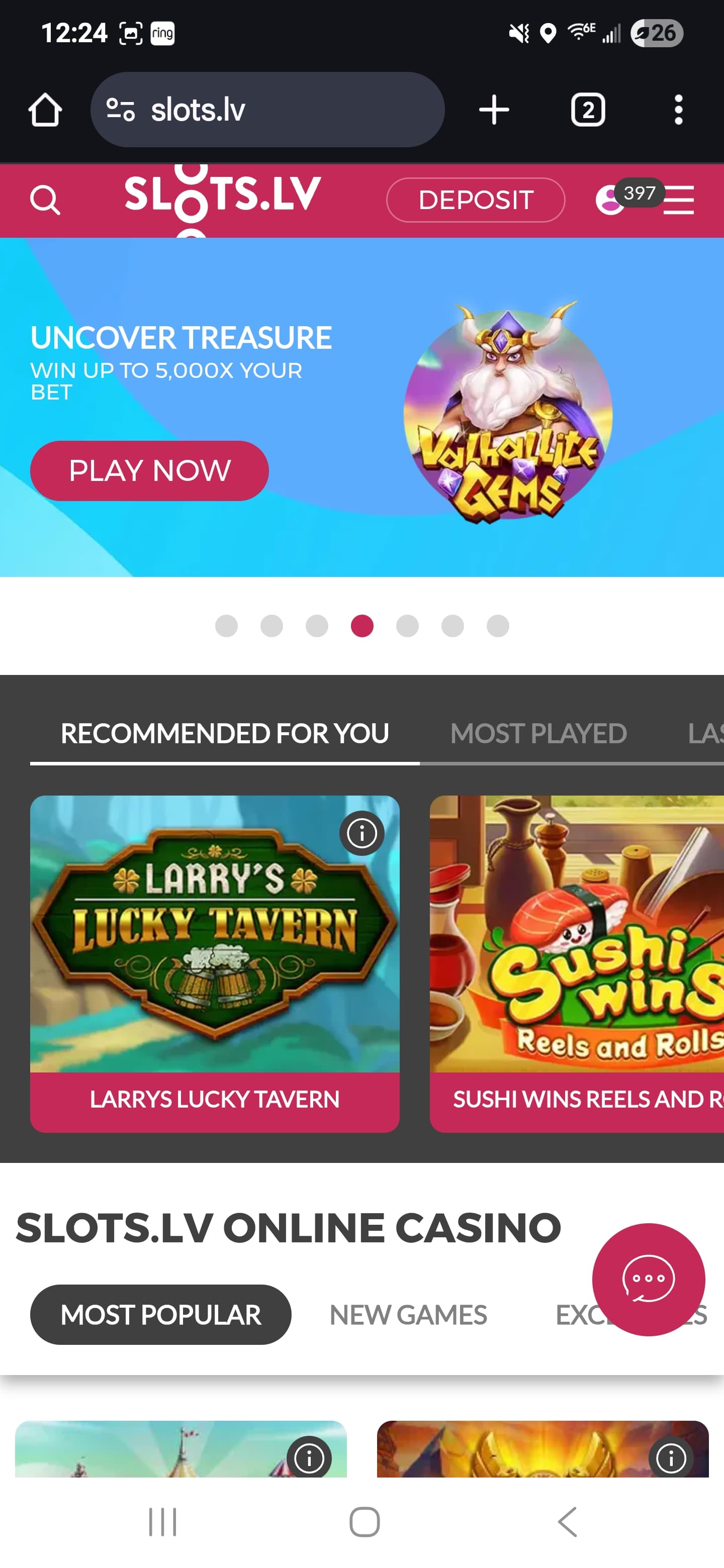Viewport: 724px width, 1568px height.
Task: Select the Most Popular filter pill
Action: [x=161, y=1314]
